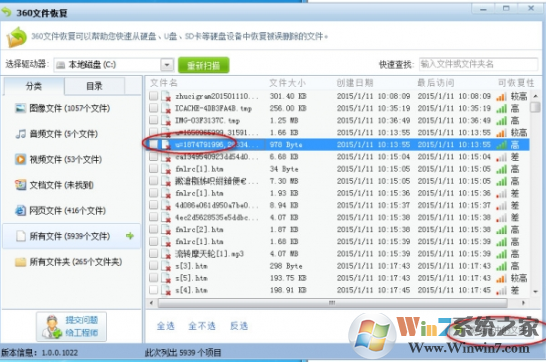Image resolution: width=546 pixels, height=362 pixels.
Task: Check the box for IMG-03F3137C.tmp
Action: [x=154, y=120]
